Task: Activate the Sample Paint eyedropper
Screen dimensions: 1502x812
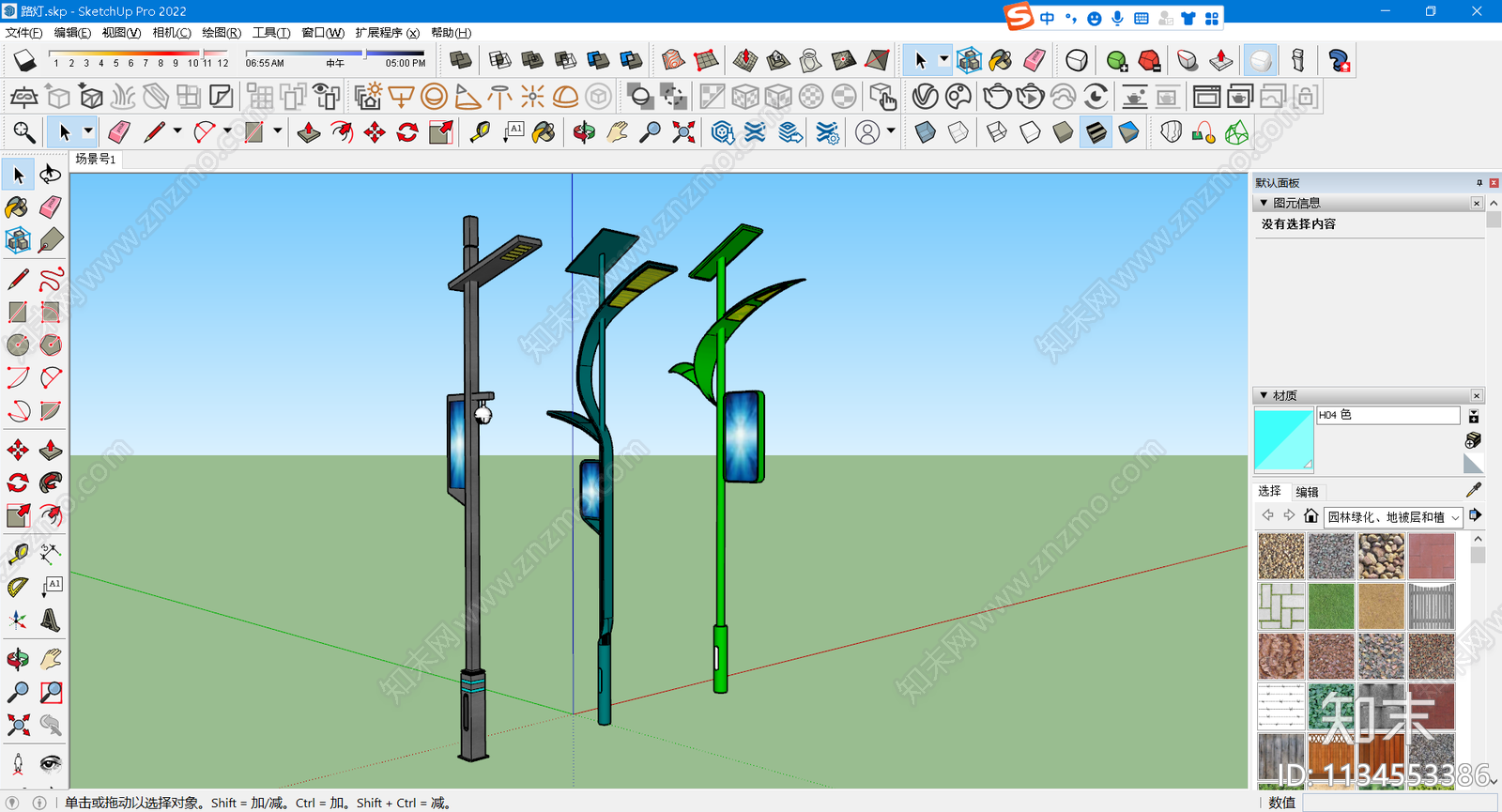Action: (x=1474, y=490)
